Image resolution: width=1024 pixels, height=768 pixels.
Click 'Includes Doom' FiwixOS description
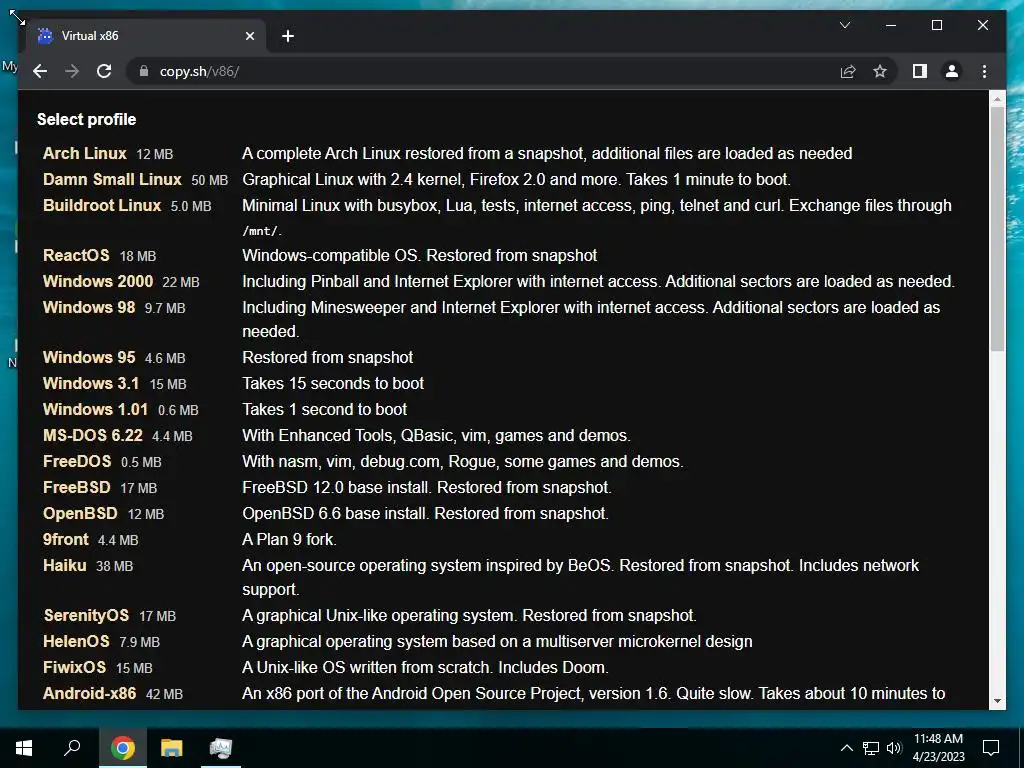coord(425,668)
